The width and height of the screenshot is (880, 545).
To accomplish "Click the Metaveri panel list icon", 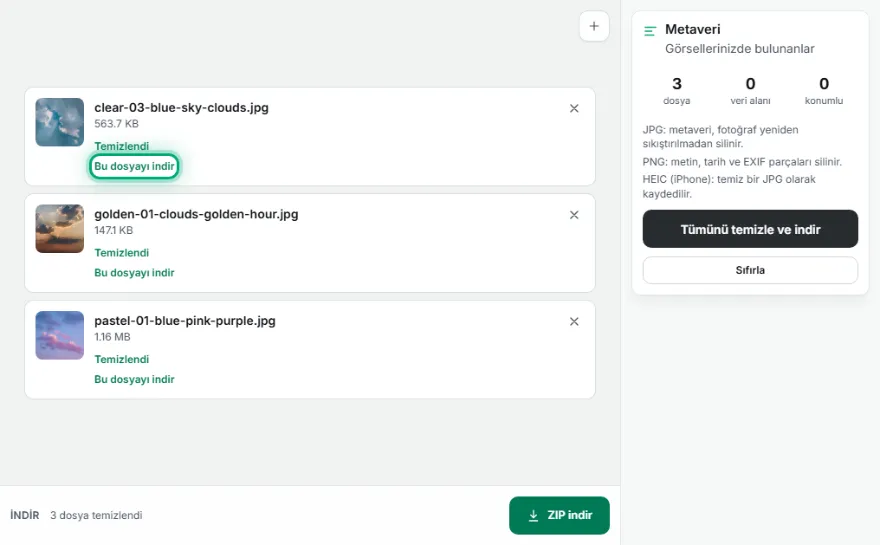I will point(650,31).
